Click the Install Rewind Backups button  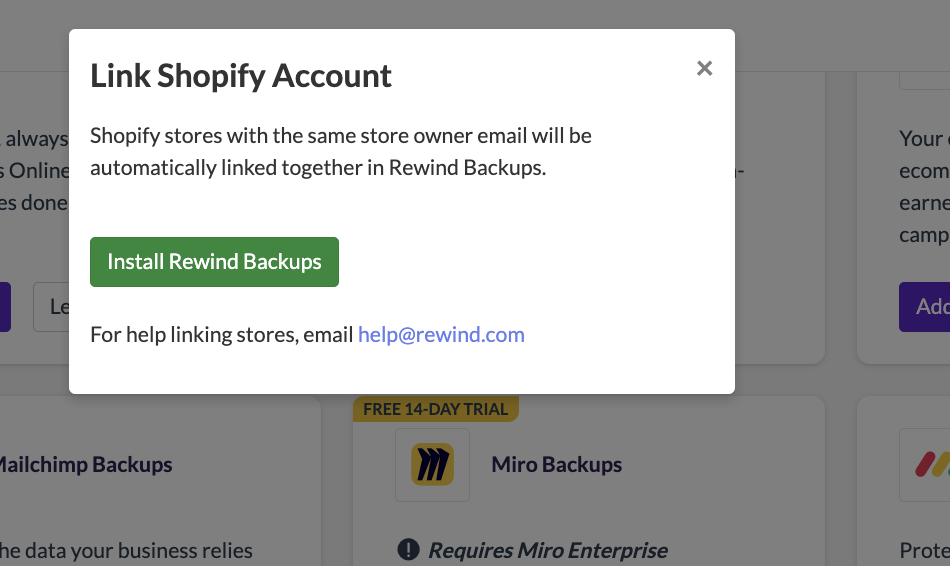click(x=214, y=262)
